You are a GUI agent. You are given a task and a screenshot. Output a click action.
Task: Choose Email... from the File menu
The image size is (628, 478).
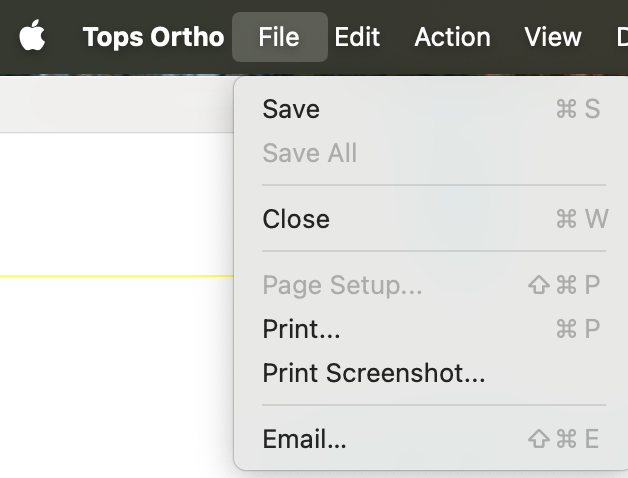tap(304, 439)
